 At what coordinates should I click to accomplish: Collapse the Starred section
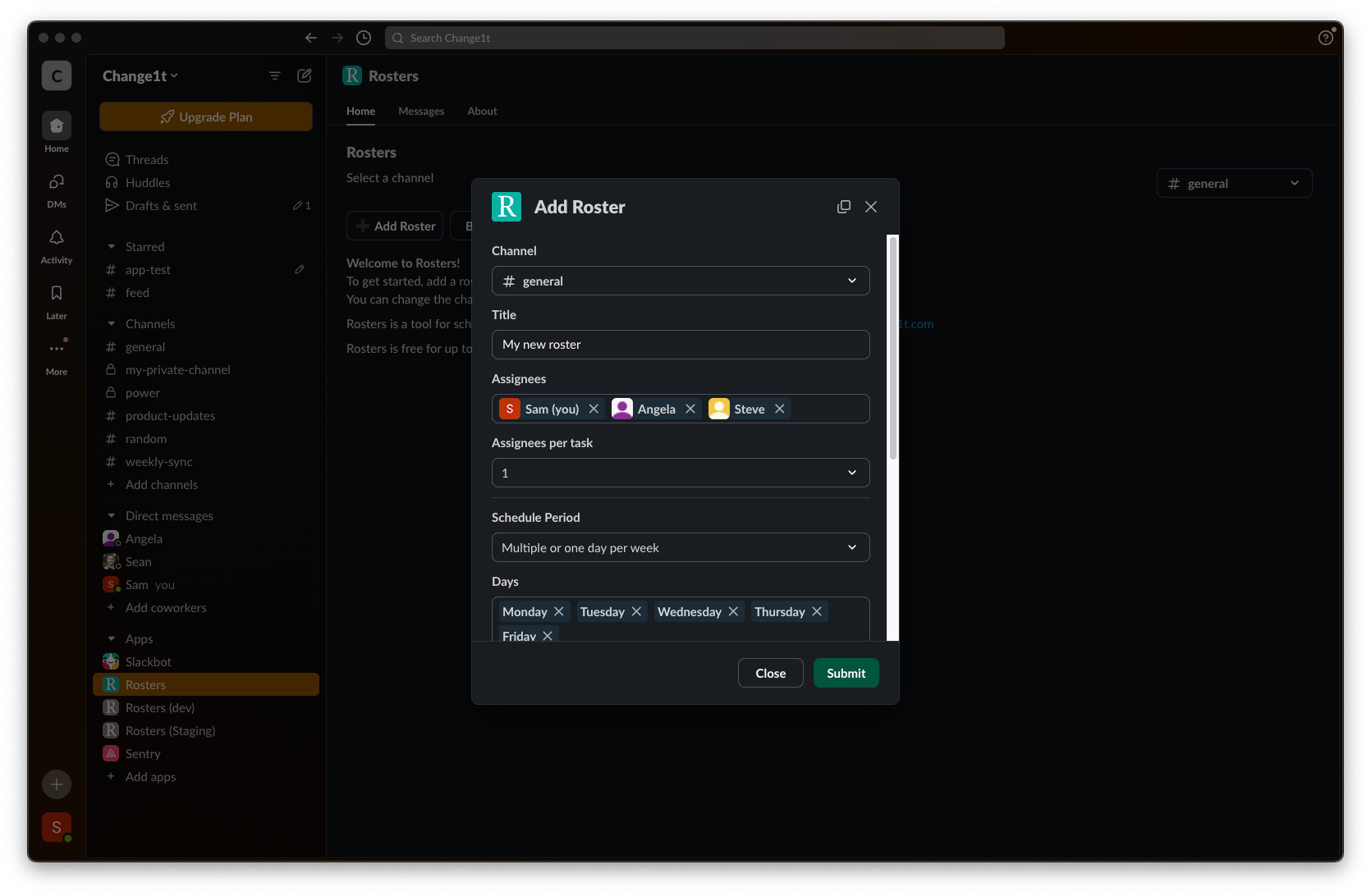click(112, 246)
